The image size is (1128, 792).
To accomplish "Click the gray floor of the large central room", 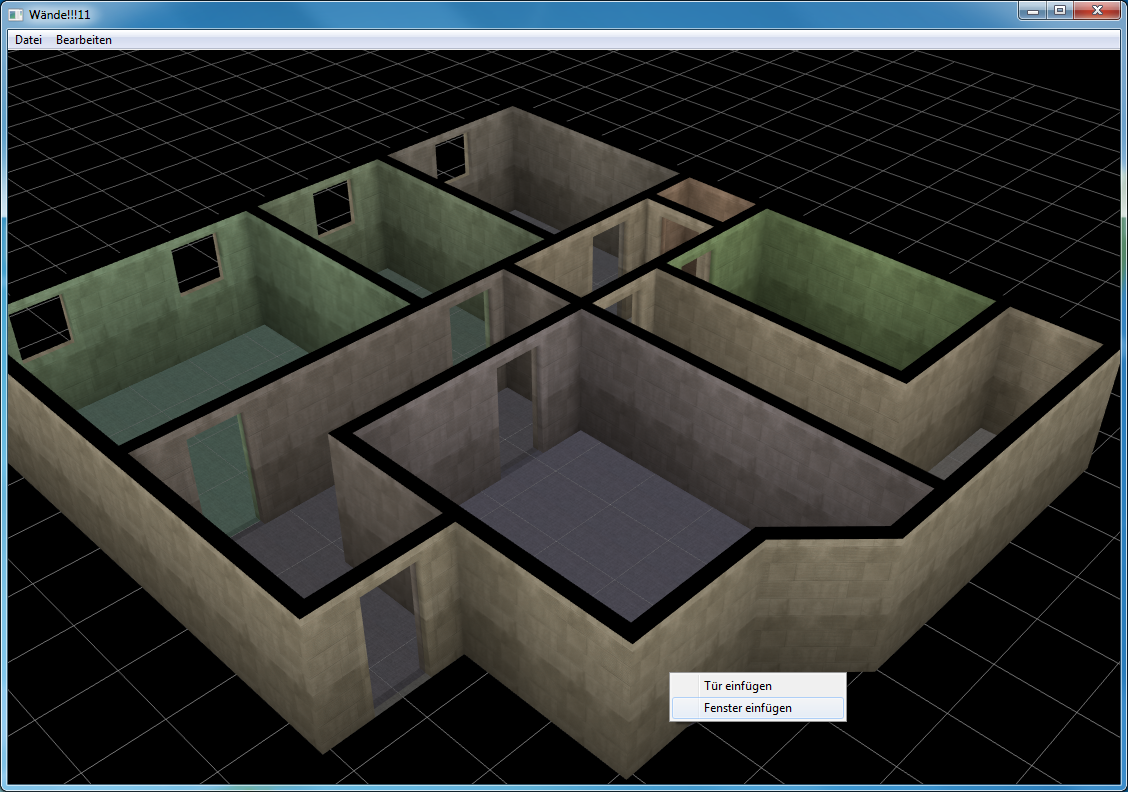I will pos(600,520).
